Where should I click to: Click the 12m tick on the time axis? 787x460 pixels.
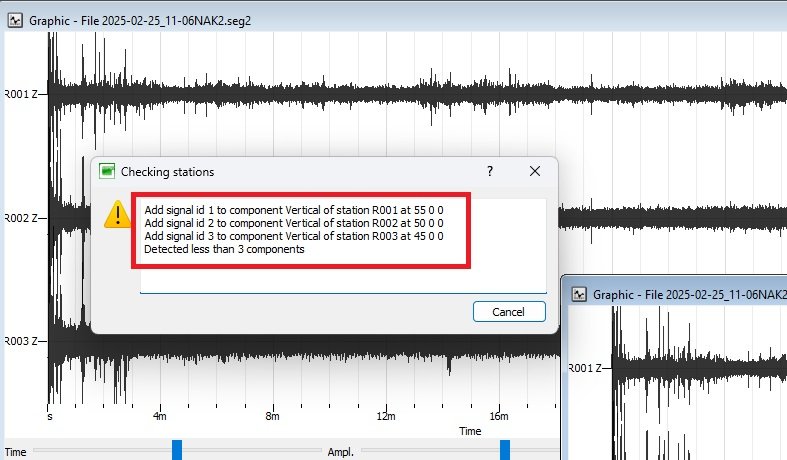point(385,416)
